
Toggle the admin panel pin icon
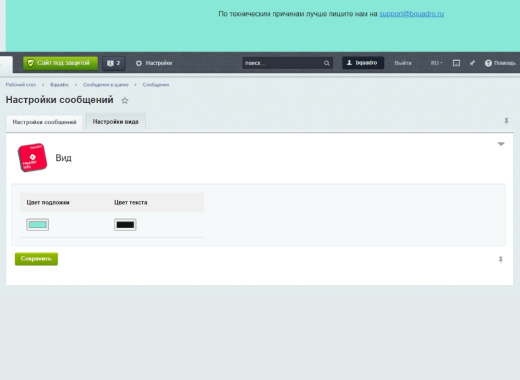(472, 63)
